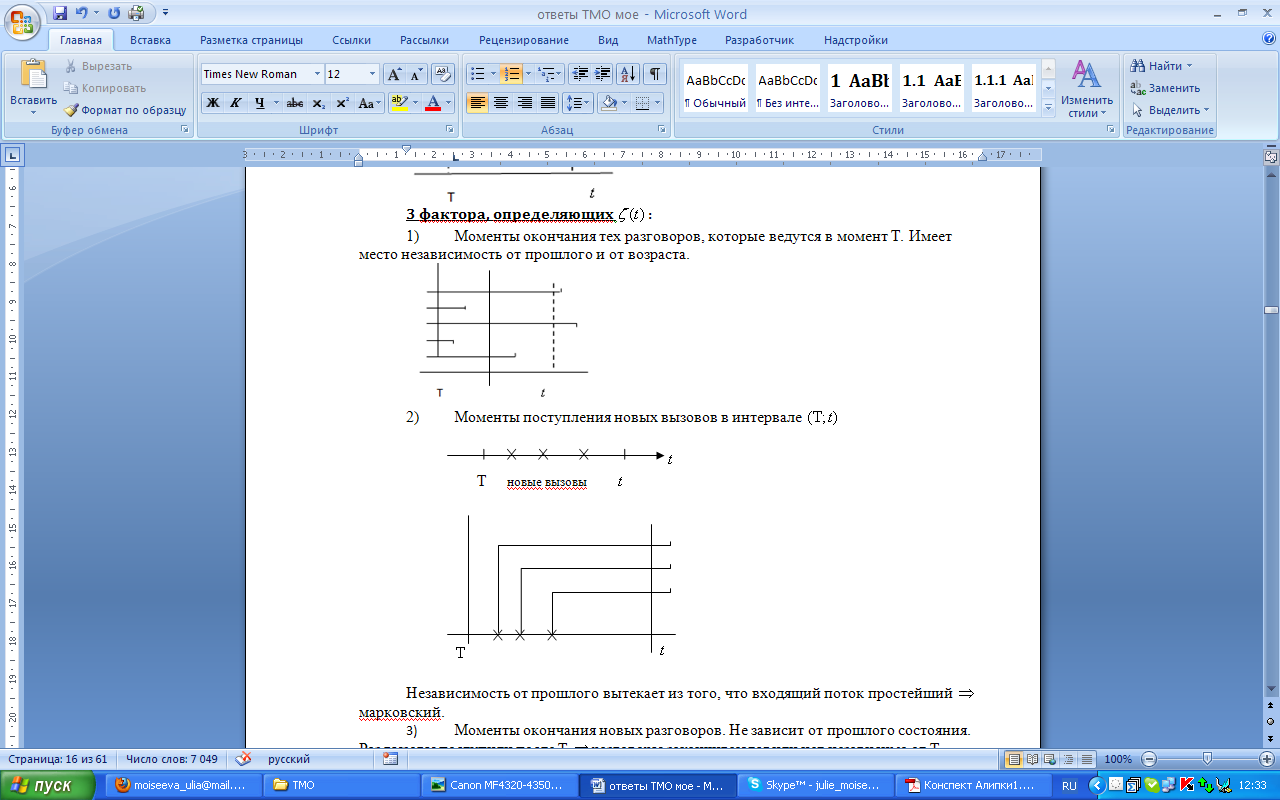Open Абзац dialog launcher
This screenshot has height=800, width=1280.
coord(662,130)
